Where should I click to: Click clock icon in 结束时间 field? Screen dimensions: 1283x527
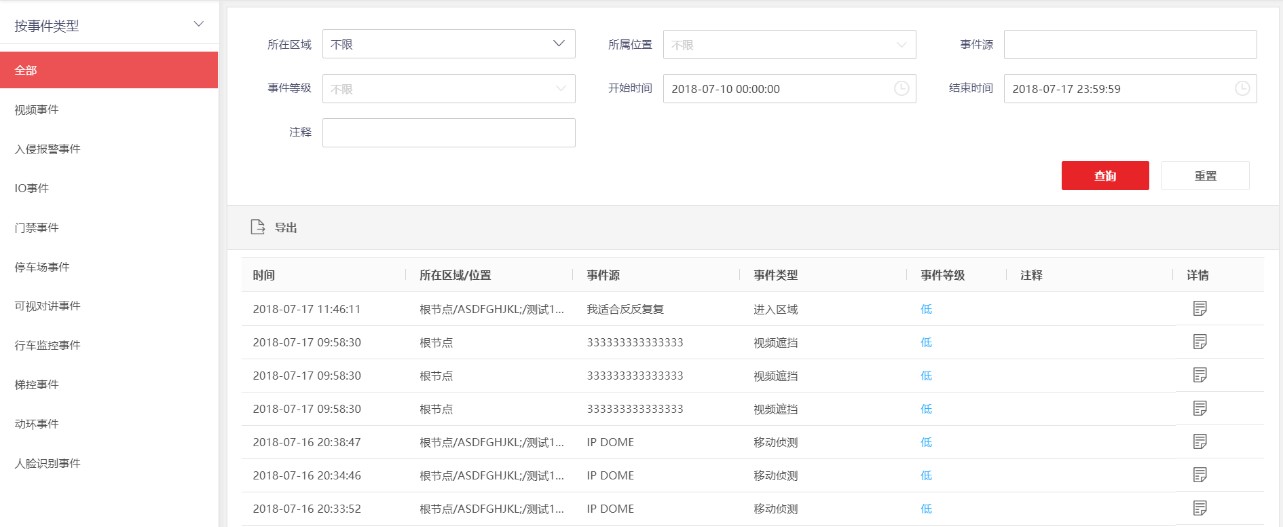(1242, 89)
